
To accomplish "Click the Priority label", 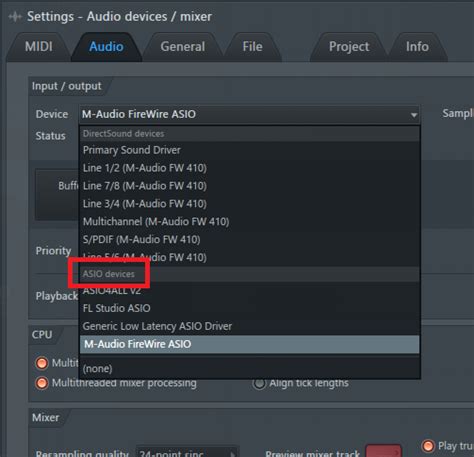I will click(53, 251).
